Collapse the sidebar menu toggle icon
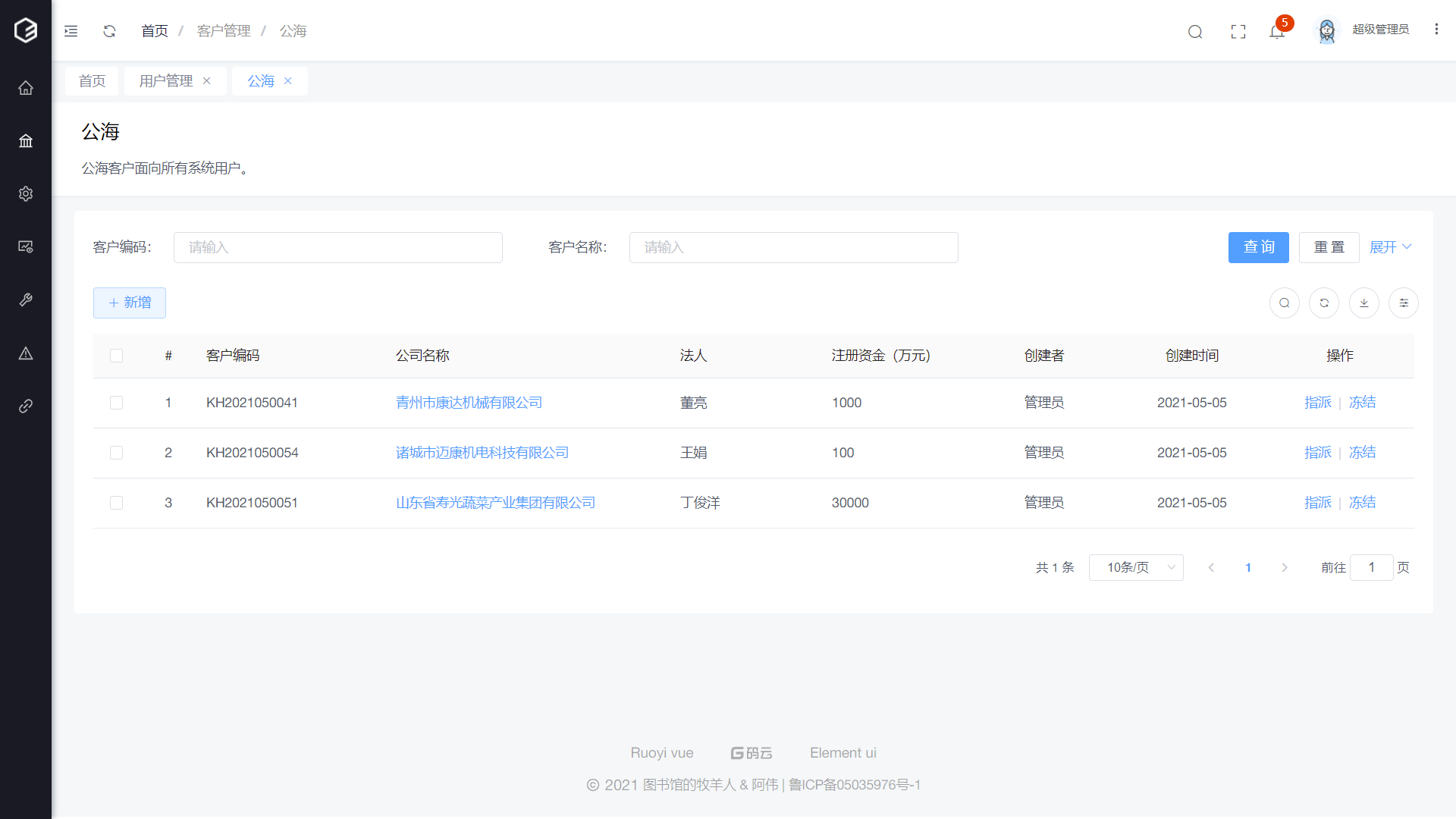The width and height of the screenshot is (1456, 819). (71, 31)
